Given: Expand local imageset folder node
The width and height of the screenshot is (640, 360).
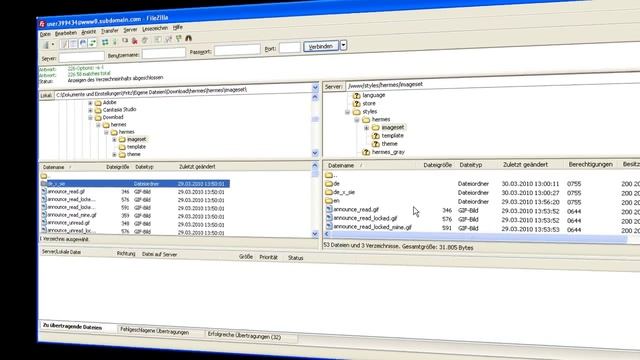Looking at the screenshot, I should (x=114, y=140).
